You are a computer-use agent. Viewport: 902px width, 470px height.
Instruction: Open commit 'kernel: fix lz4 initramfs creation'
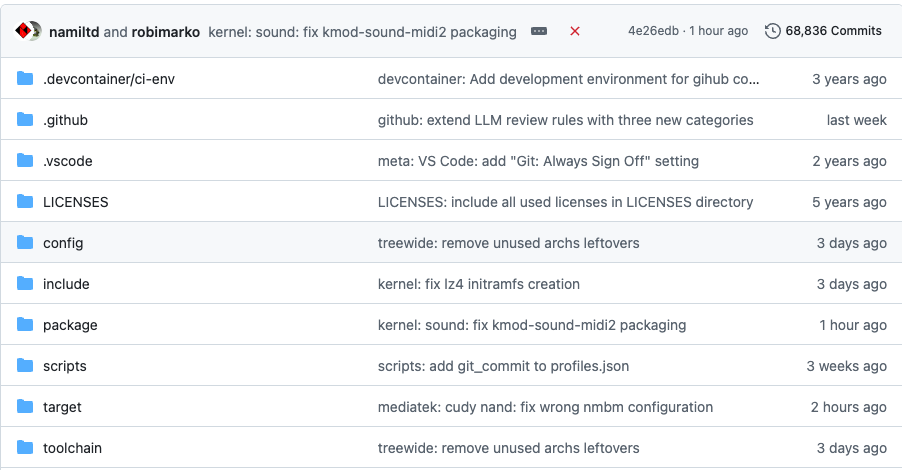click(479, 284)
